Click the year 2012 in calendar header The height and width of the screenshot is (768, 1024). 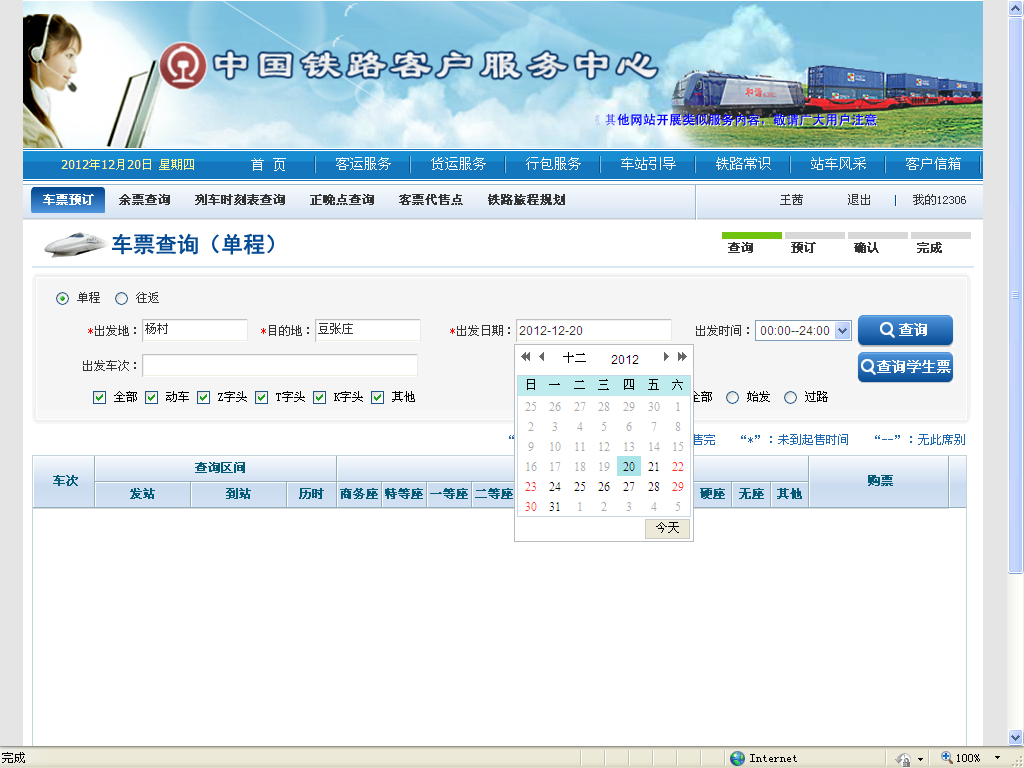point(625,359)
